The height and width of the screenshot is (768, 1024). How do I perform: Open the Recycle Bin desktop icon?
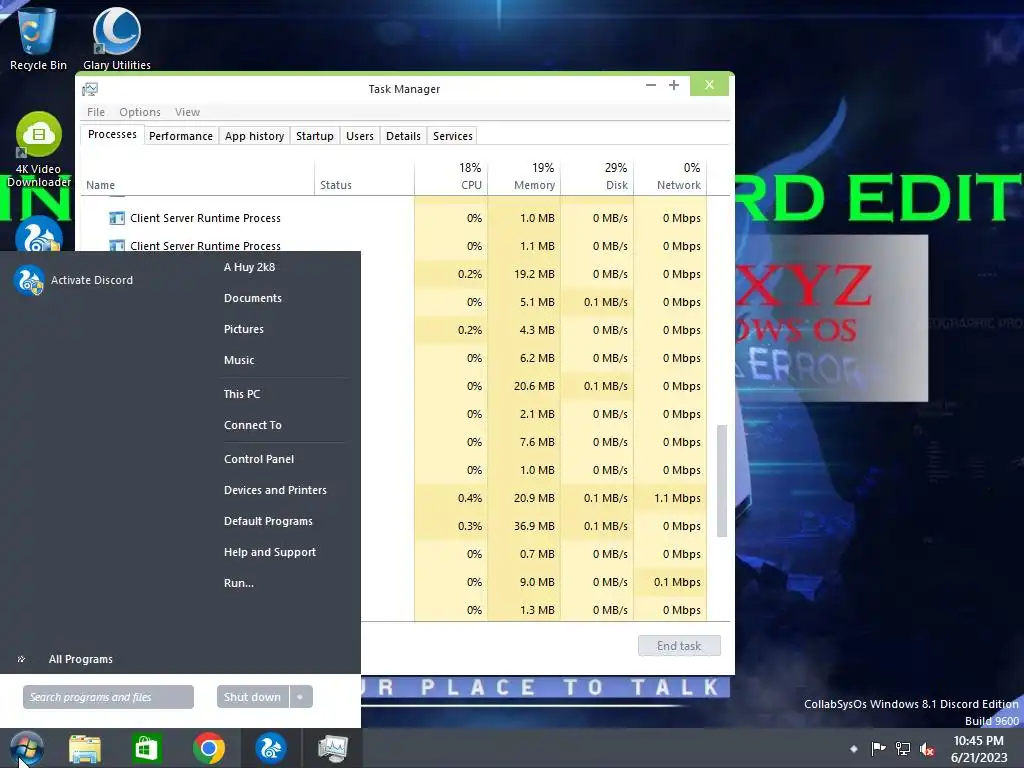point(38,37)
